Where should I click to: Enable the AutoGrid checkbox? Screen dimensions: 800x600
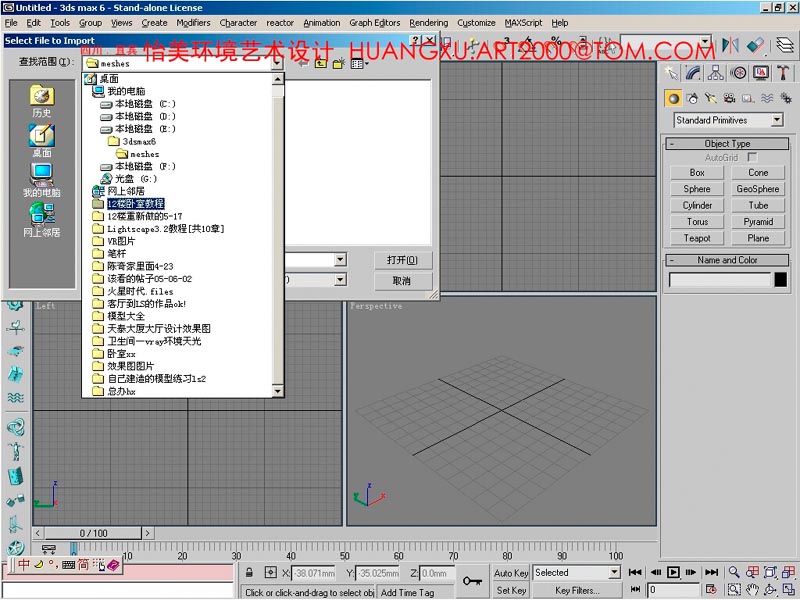(x=752, y=157)
